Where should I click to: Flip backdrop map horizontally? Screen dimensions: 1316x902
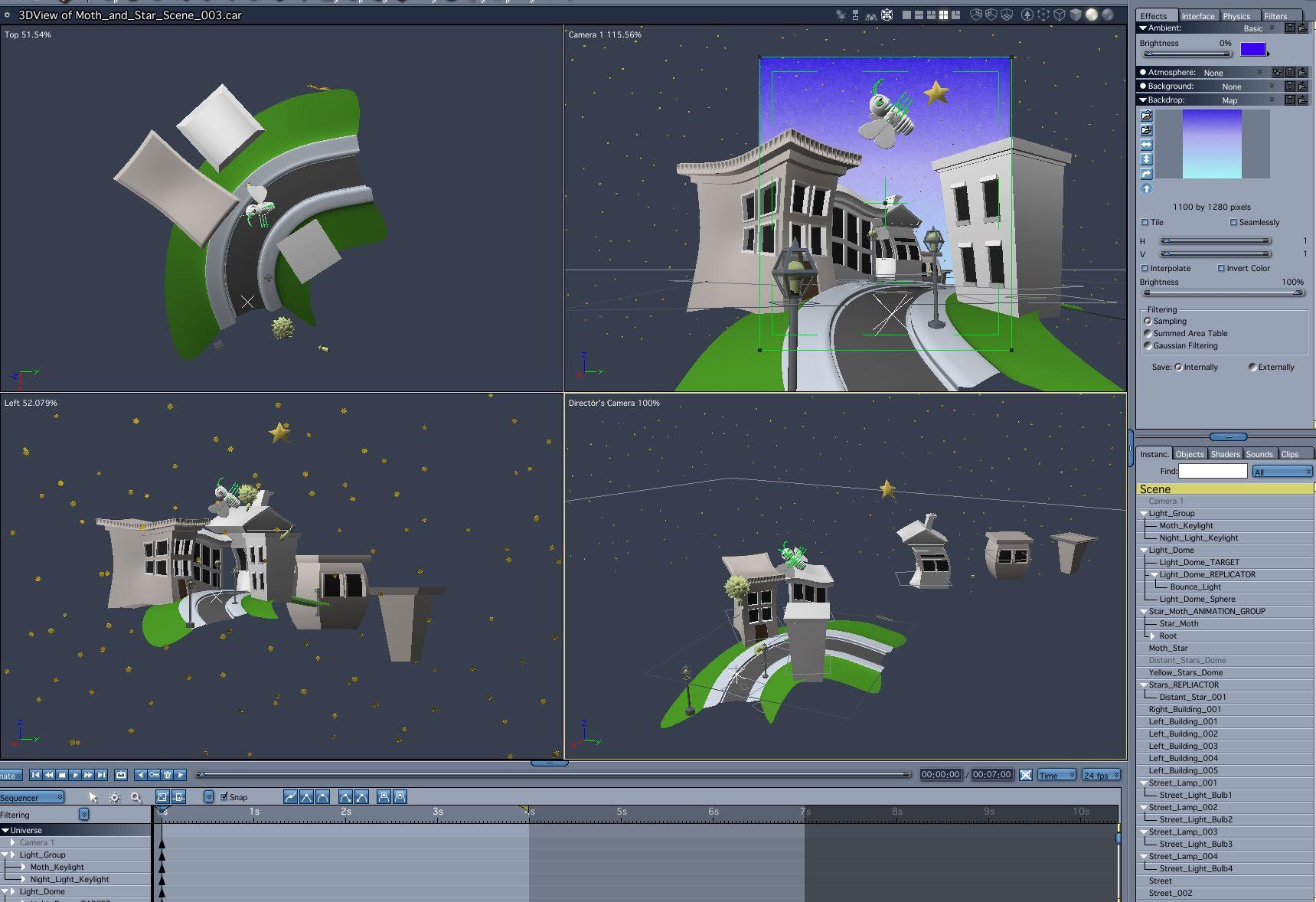[x=1146, y=145]
